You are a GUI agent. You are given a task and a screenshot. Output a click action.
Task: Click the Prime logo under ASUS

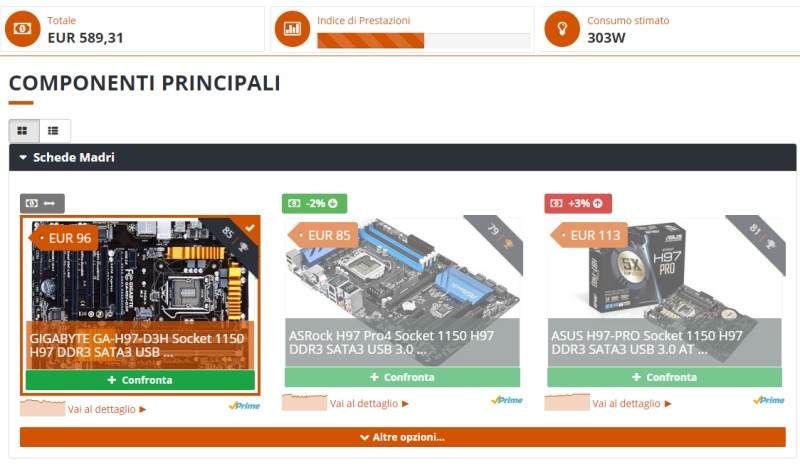click(x=769, y=400)
